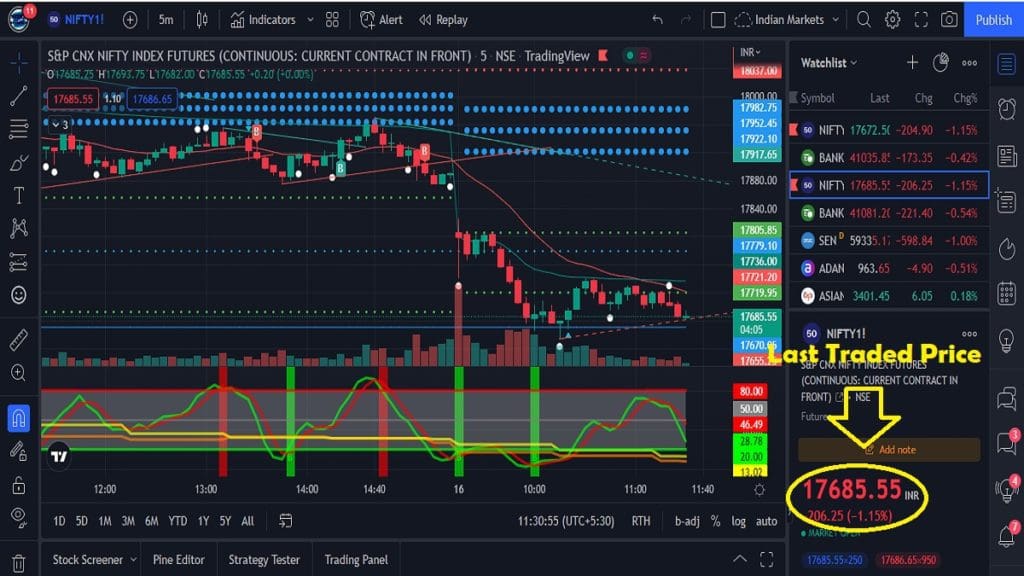Open the Ideas lightbulb panel
The width and height of the screenshot is (1024, 576).
click(x=1006, y=340)
